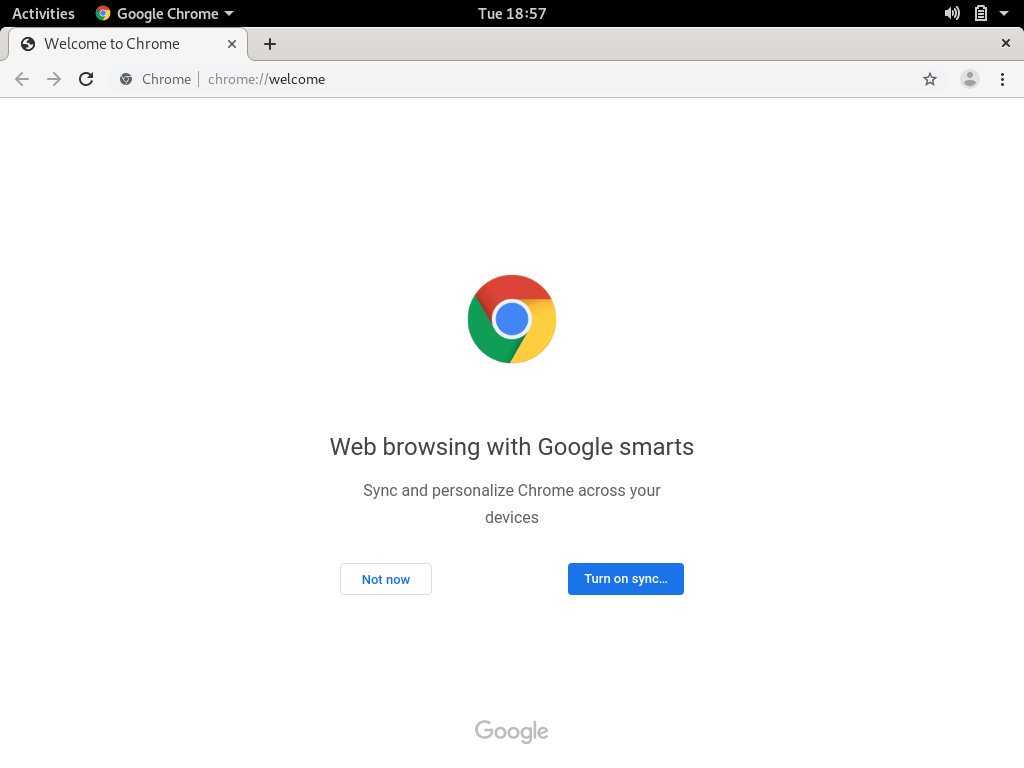Open a new tab with plus icon

270,44
